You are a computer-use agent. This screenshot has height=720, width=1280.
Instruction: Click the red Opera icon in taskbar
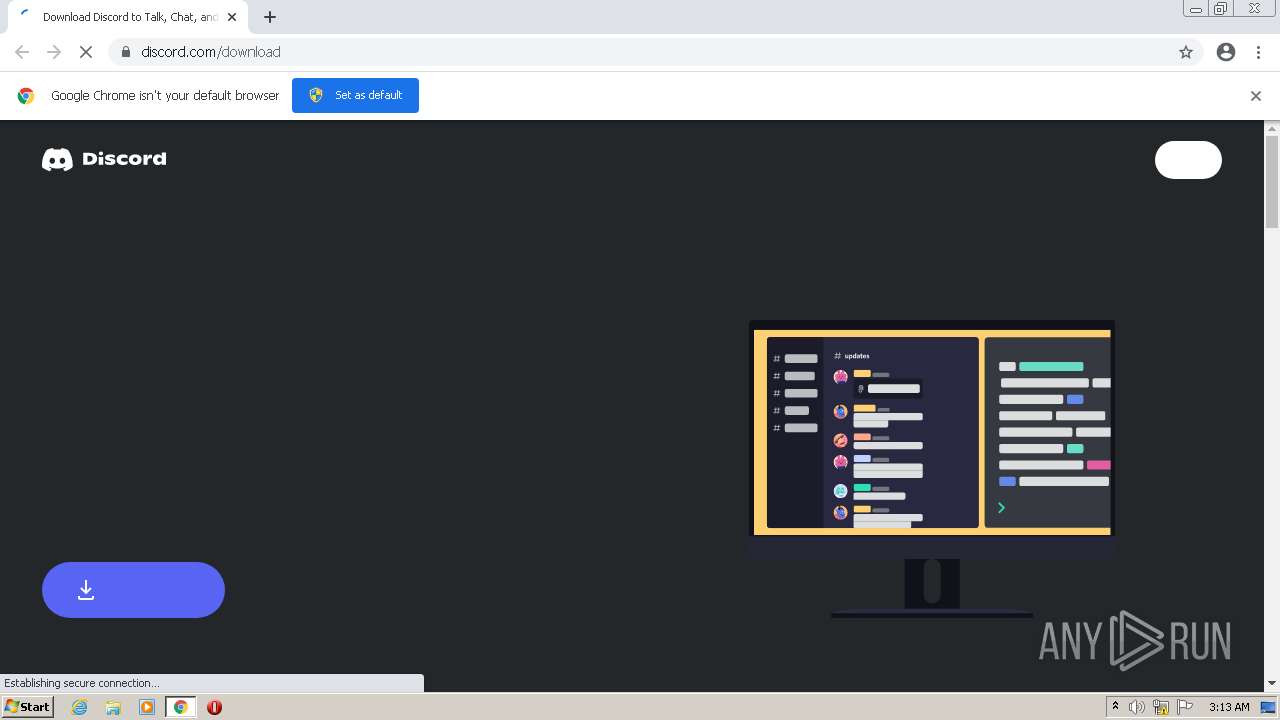(x=214, y=707)
